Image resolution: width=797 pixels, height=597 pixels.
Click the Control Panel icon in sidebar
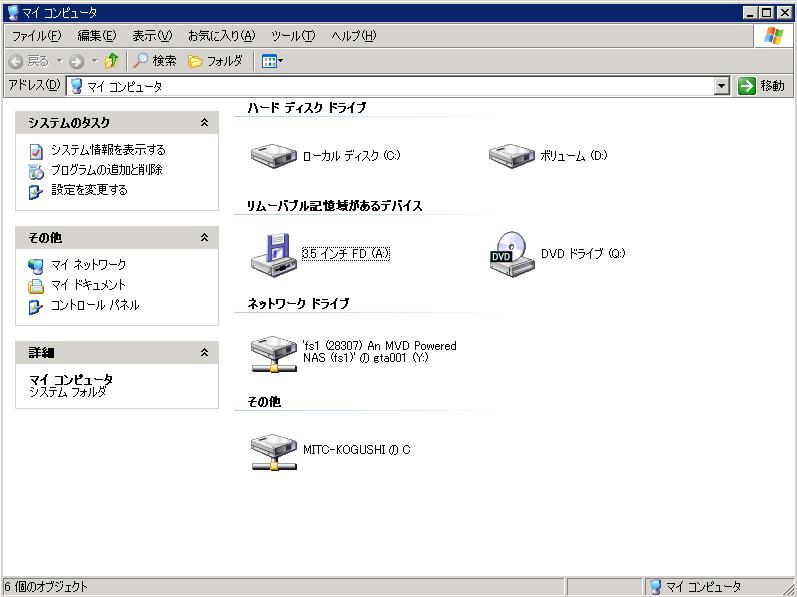(x=36, y=307)
